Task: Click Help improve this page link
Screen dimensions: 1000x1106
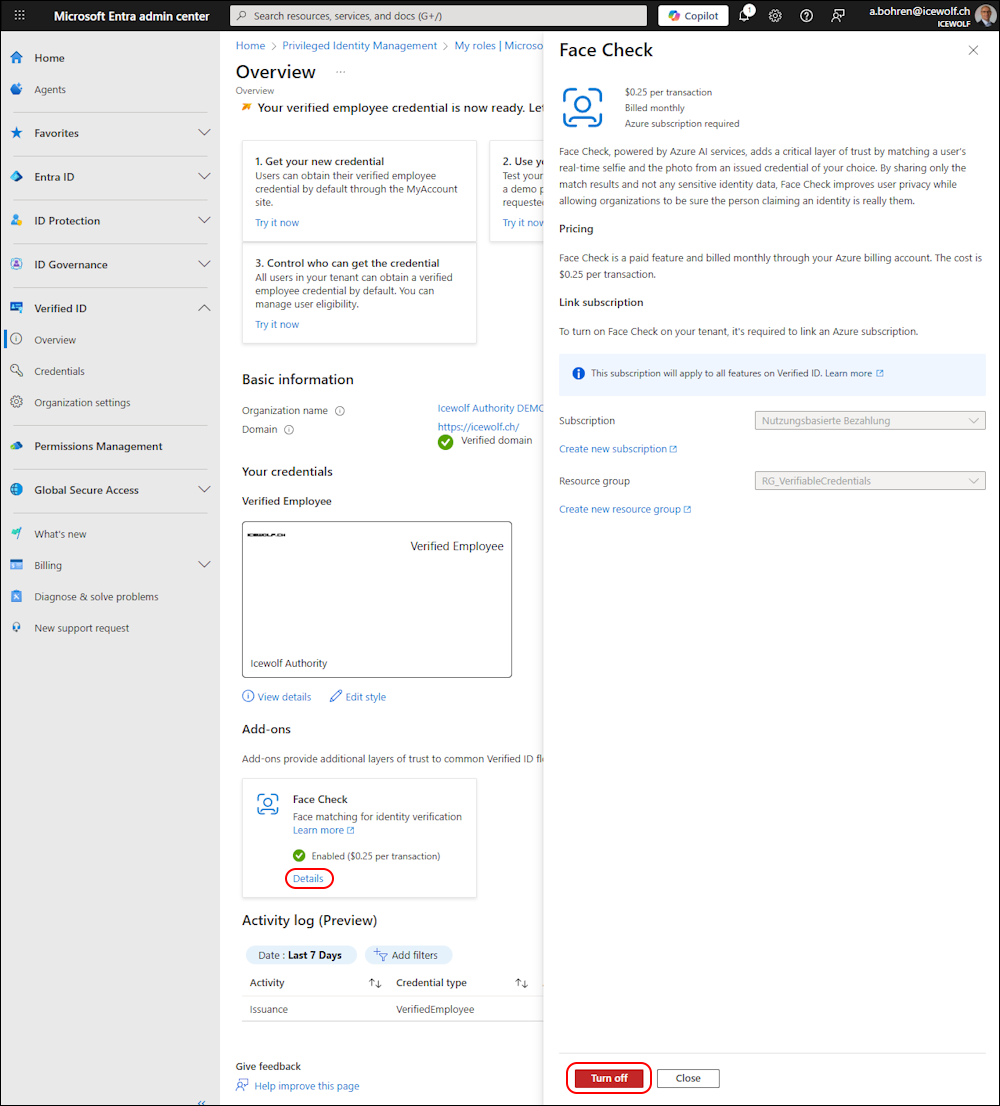Action: pyautogui.click(x=307, y=1086)
